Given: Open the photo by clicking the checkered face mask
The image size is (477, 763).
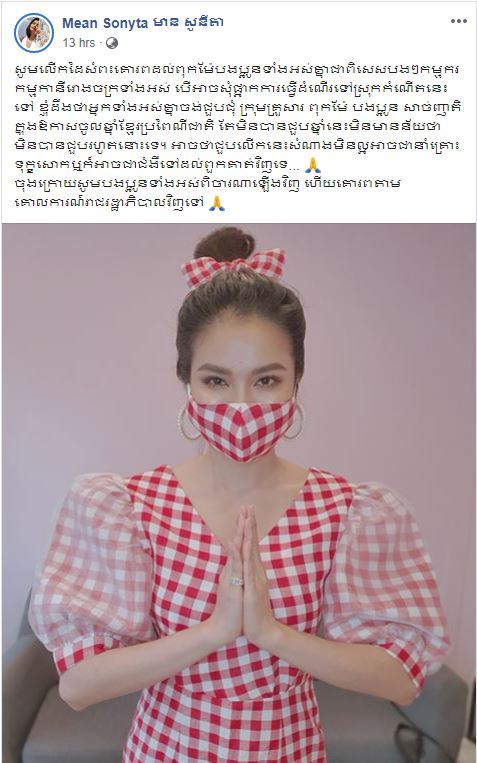Looking at the screenshot, I should point(241,427).
